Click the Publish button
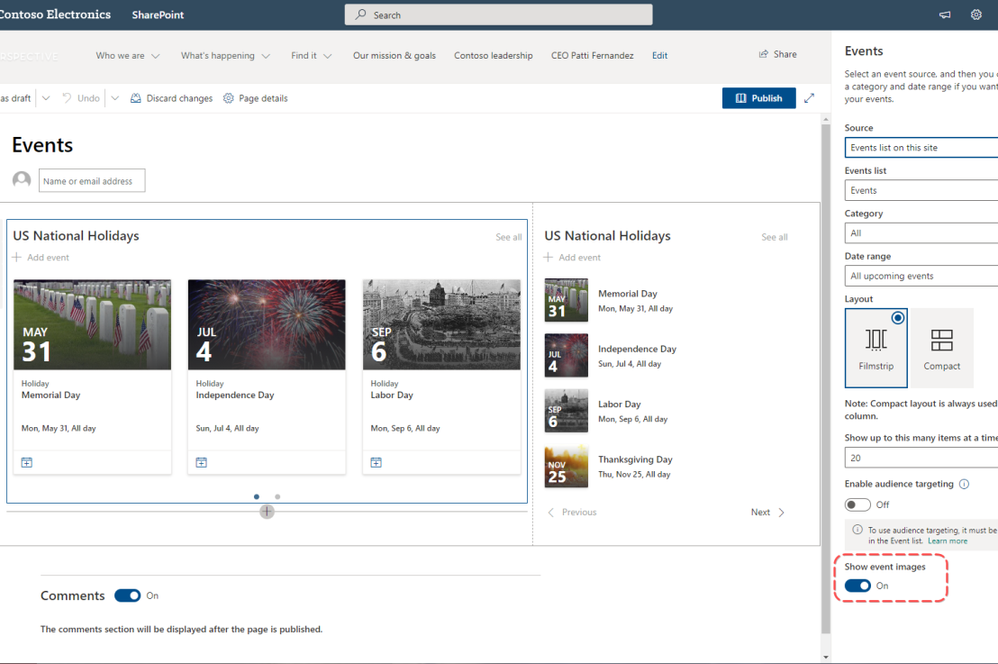The image size is (998, 664). point(758,98)
